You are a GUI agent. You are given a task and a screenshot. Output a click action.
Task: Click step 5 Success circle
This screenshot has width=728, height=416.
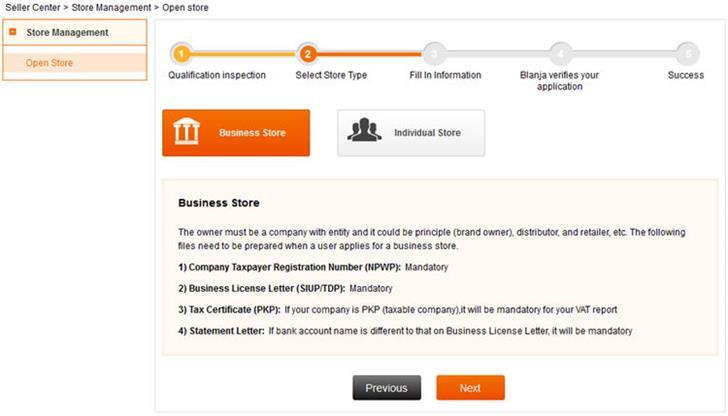pyautogui.click(x=688, y=54)
